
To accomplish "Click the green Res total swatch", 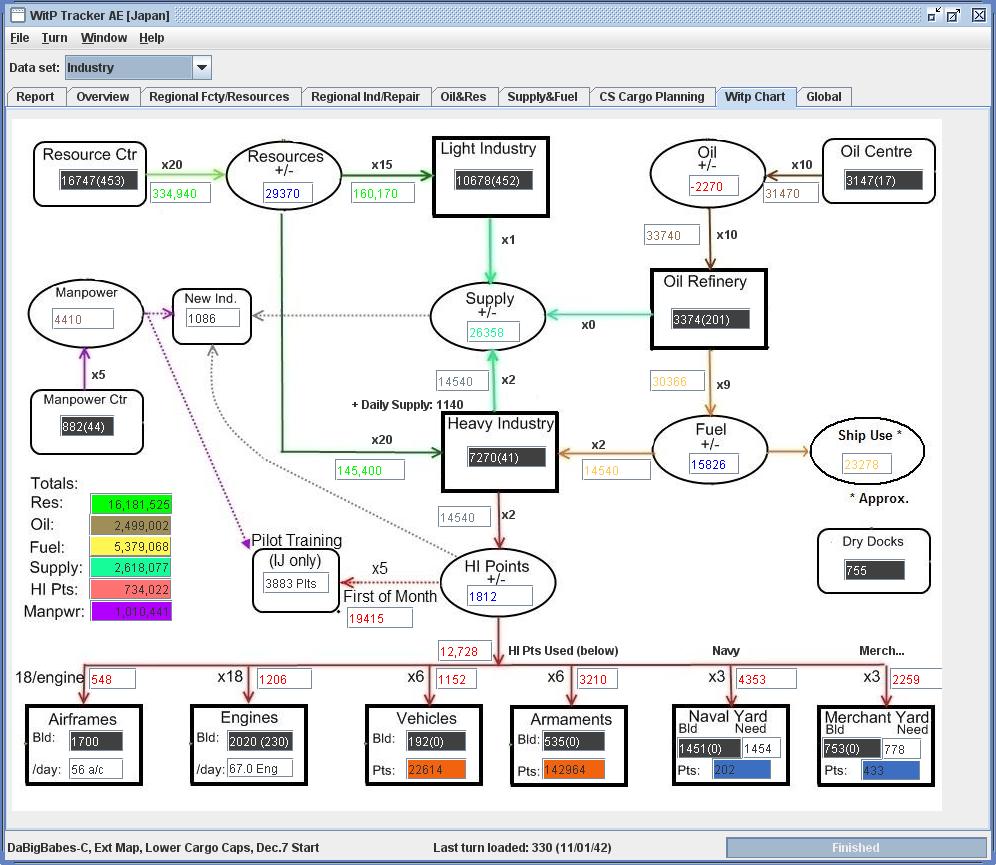I will (x=131, y=504).
